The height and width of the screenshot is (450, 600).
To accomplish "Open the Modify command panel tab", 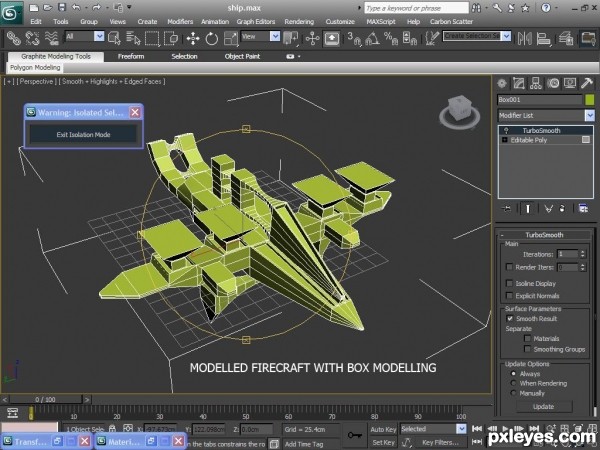I will coord(518,83).
